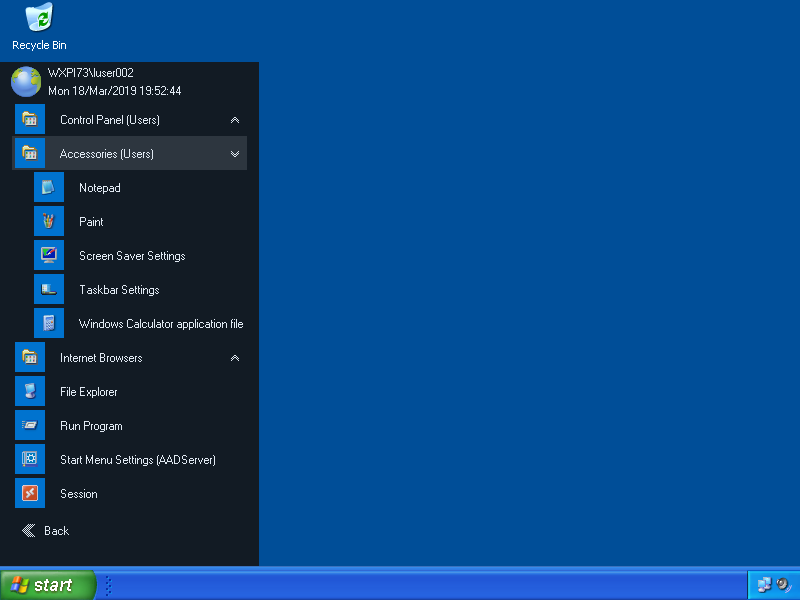Click the user globe avatar at top

click(x=26, y=82)
